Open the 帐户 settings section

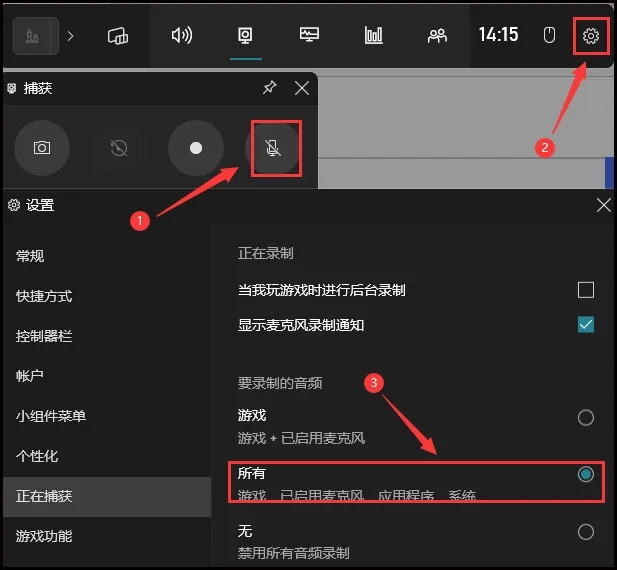[x=107, y=376]
